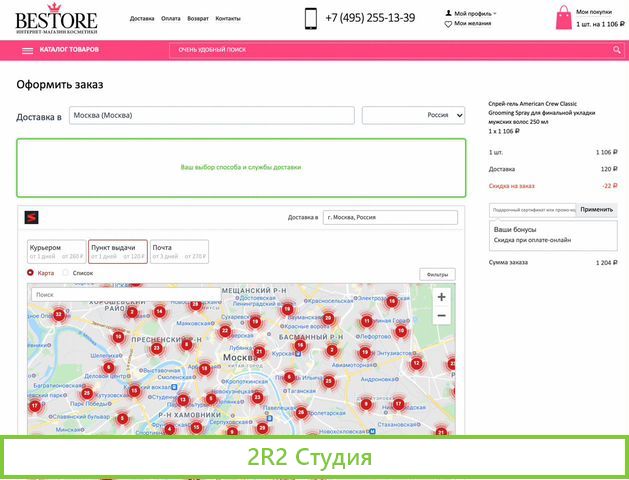629x480 pixels.
Task: Click the search magnifier icon
Action: click(617, 50)
